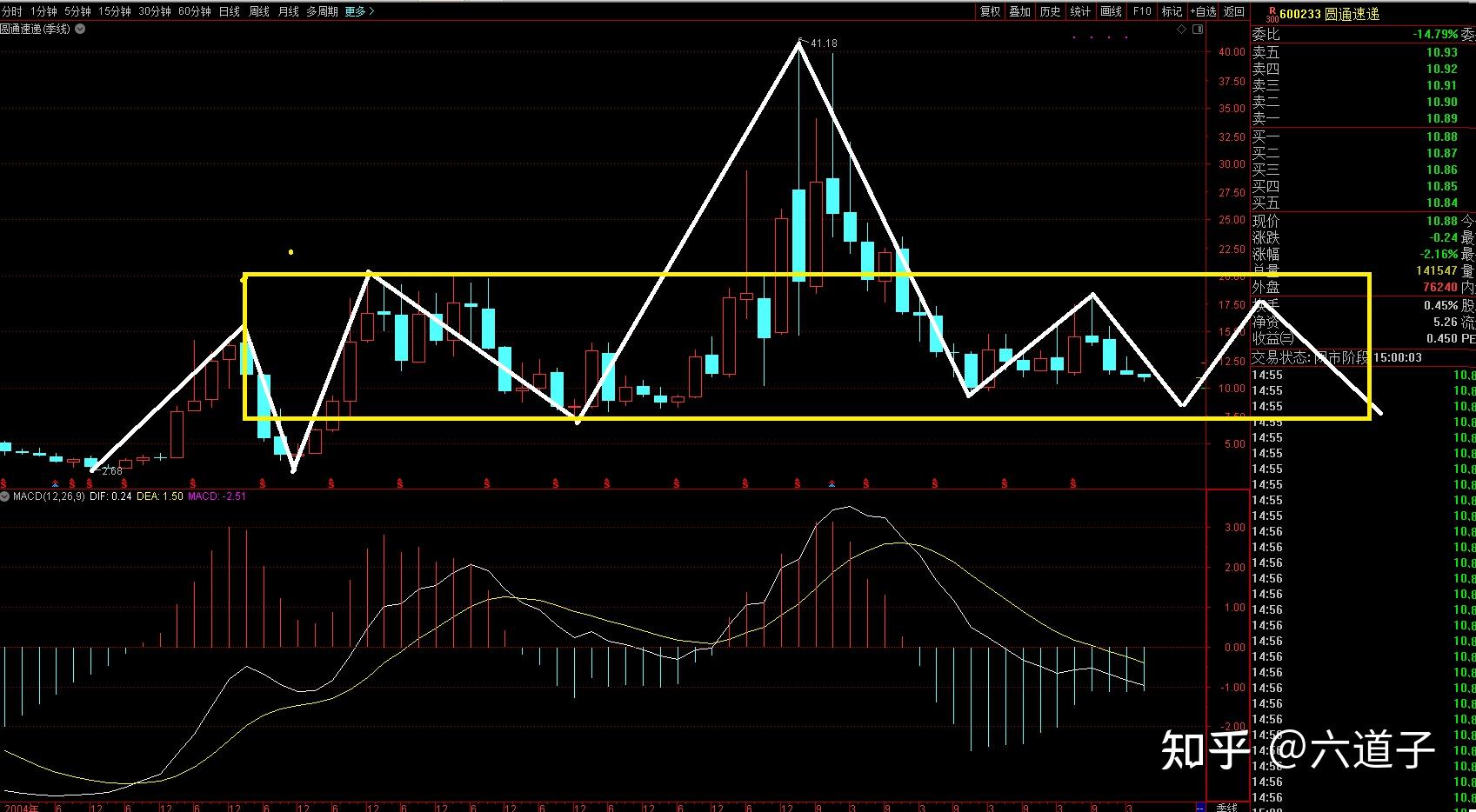The height and width of the screenshot is (812, 1476).
Task: Open the chart dropdown next to 圆通速递(季线)
Action: [80, 29]
